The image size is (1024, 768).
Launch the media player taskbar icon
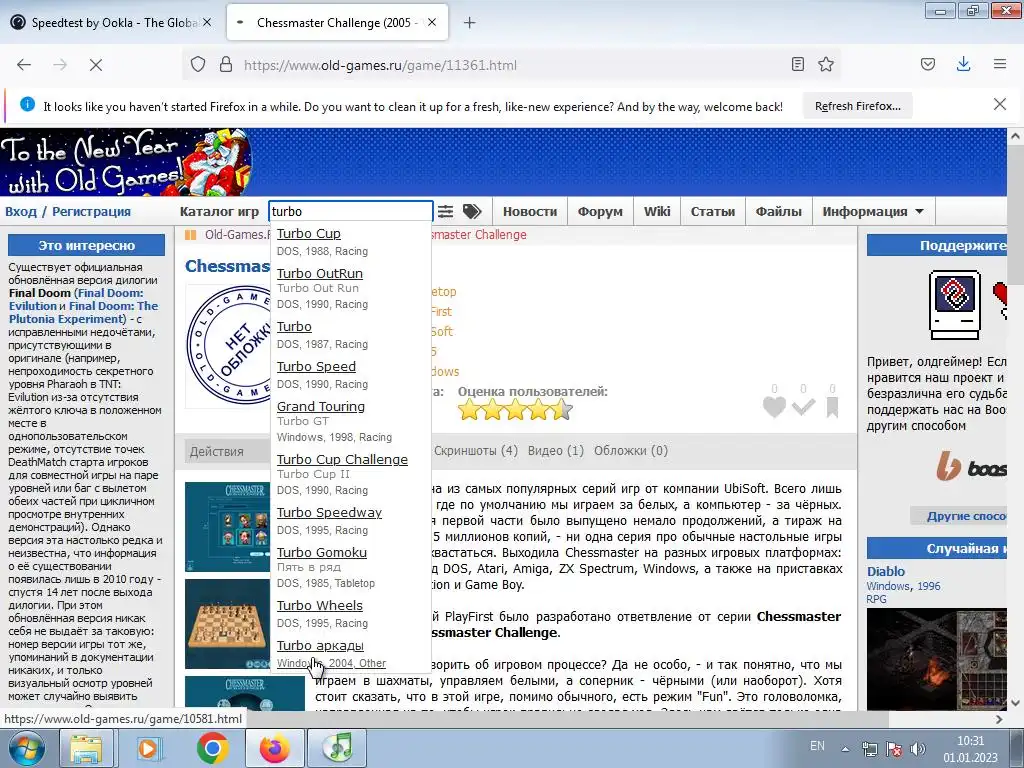(148, 748)
